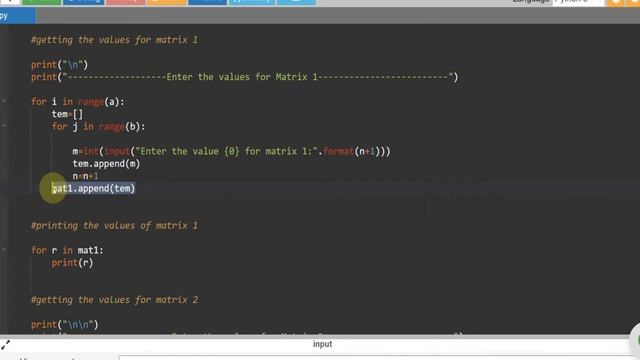Place cursor on 'for i in range(a):' line
640x360 pixels.
click(78, 102)
